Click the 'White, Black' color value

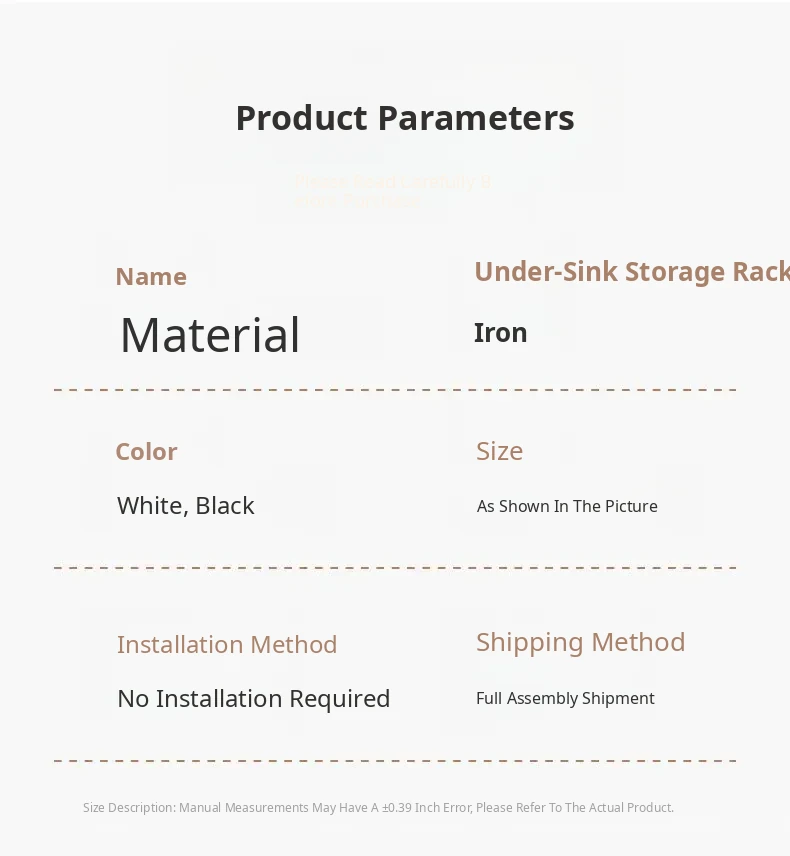186,506
